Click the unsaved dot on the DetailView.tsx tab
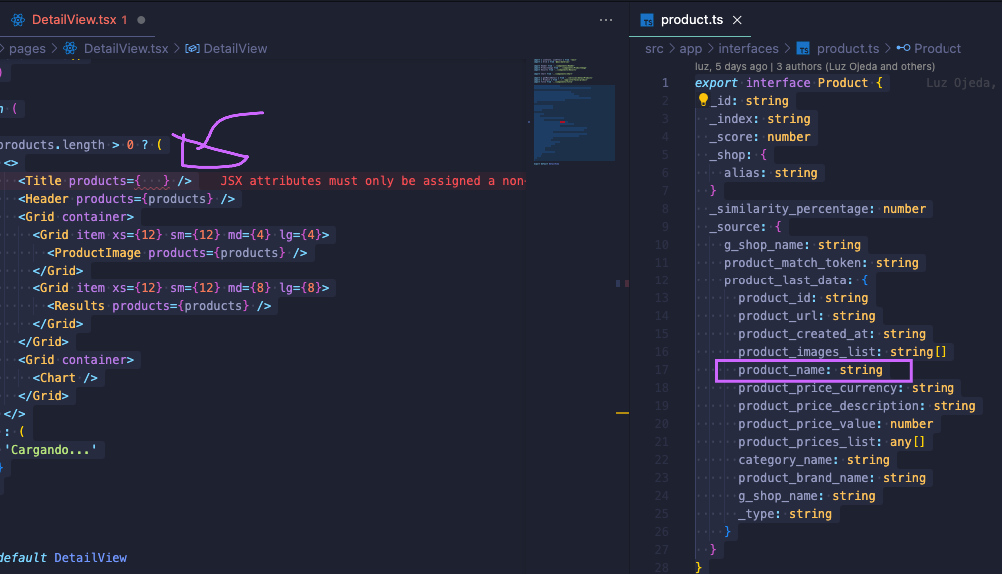The image size is (1002, 574). tap(141, 20)
